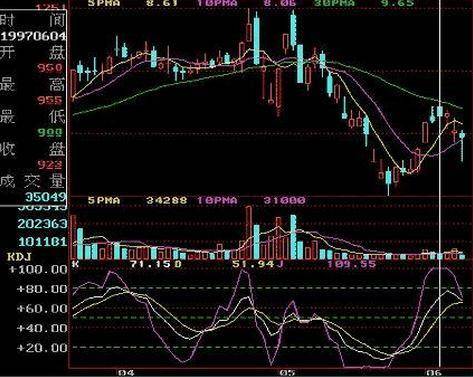The width and height of the screenshot is (473, 377).
Task: Click the volume axis label 101181
Action: coord(43,241)
